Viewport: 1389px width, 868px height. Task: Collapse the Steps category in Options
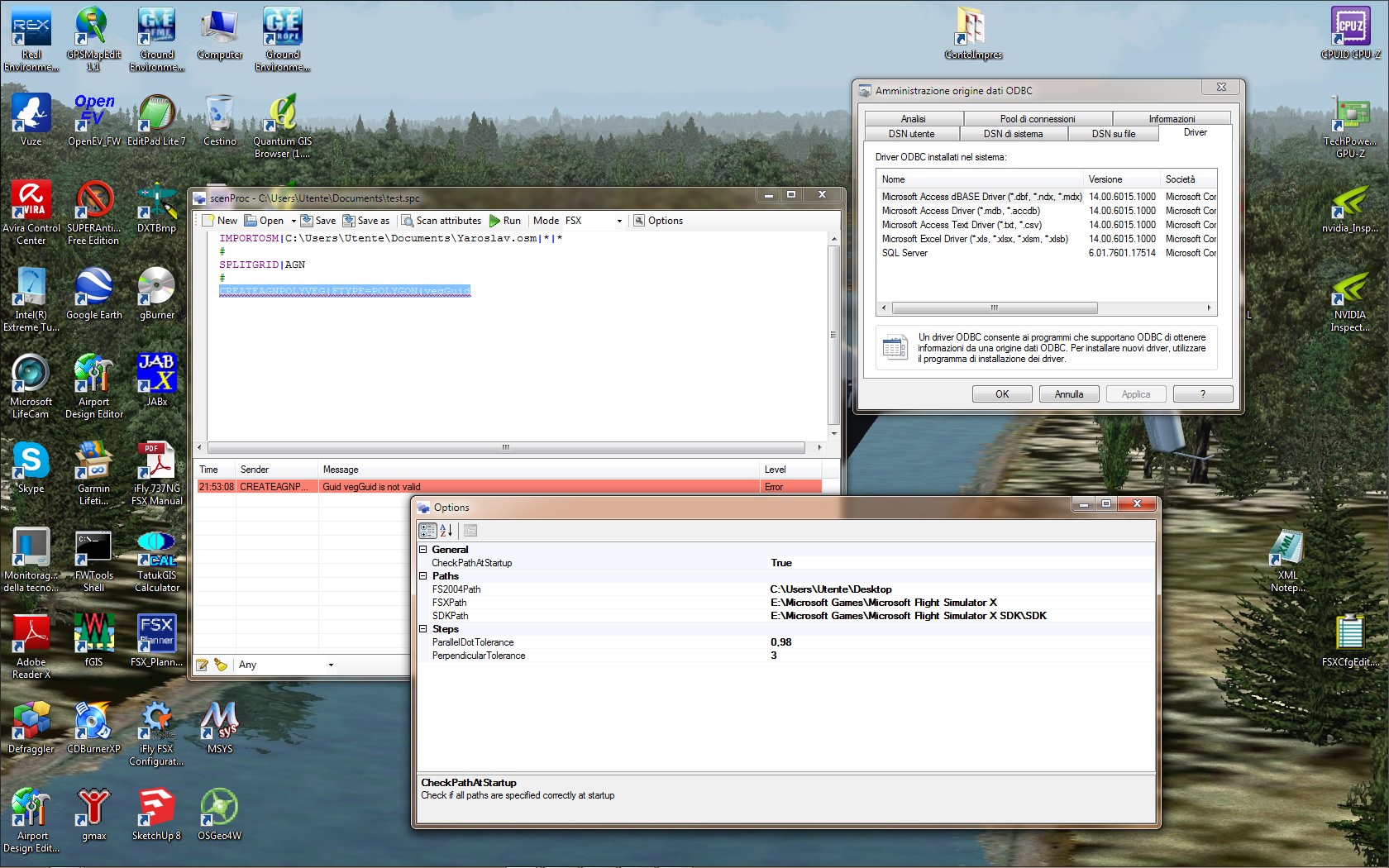[423, 629]
